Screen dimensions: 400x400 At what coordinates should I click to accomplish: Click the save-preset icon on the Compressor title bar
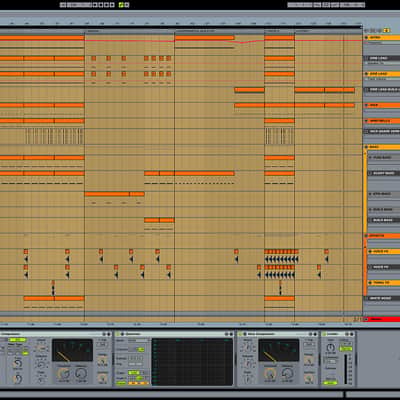[109, 334]
